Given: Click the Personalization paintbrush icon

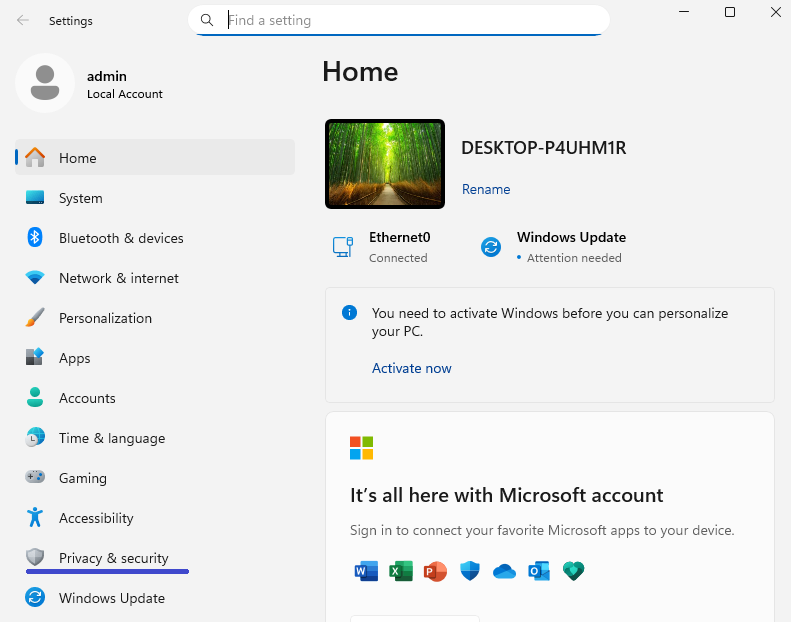Looking at the screenshot, I should (35, 318).
